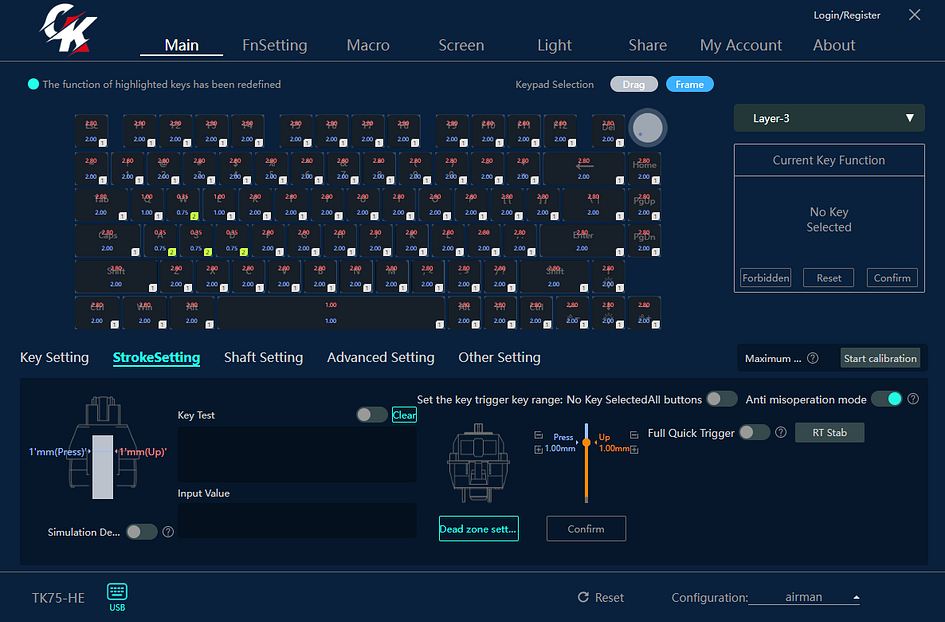Open help for Maximum calibration
Image resolution: width=945 pixels, height=622 pixels.
pyautogui.click(x=812, y=358)
